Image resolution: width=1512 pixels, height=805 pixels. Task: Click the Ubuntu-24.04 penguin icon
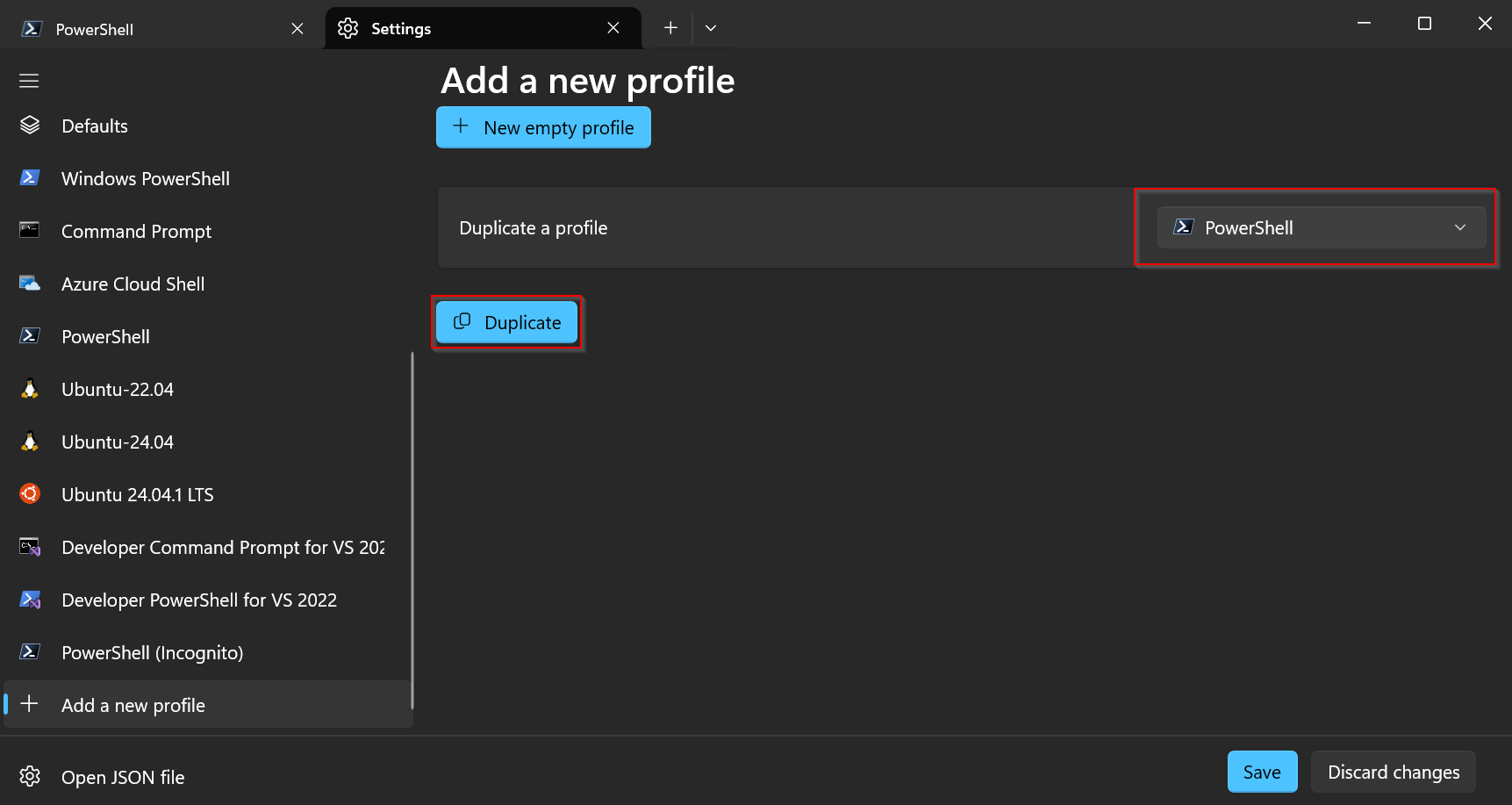[30, 442]
